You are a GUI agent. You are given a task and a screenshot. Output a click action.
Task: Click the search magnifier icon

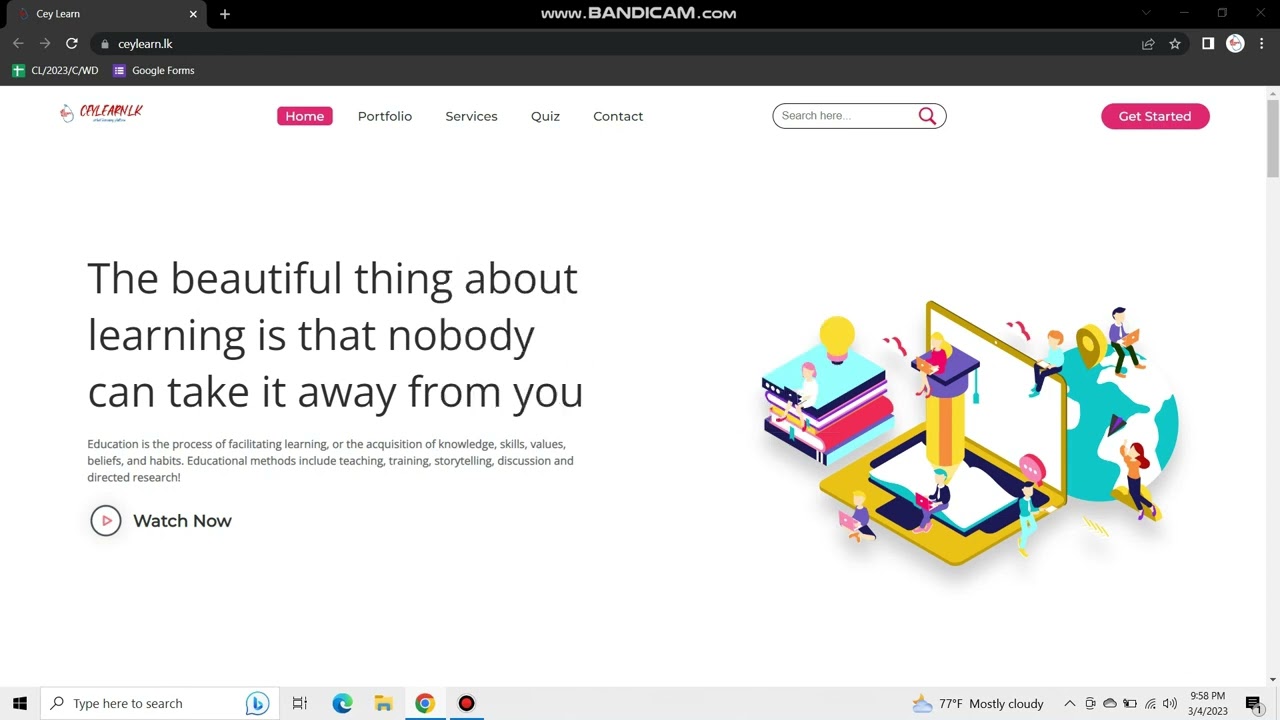coord(927,116)
